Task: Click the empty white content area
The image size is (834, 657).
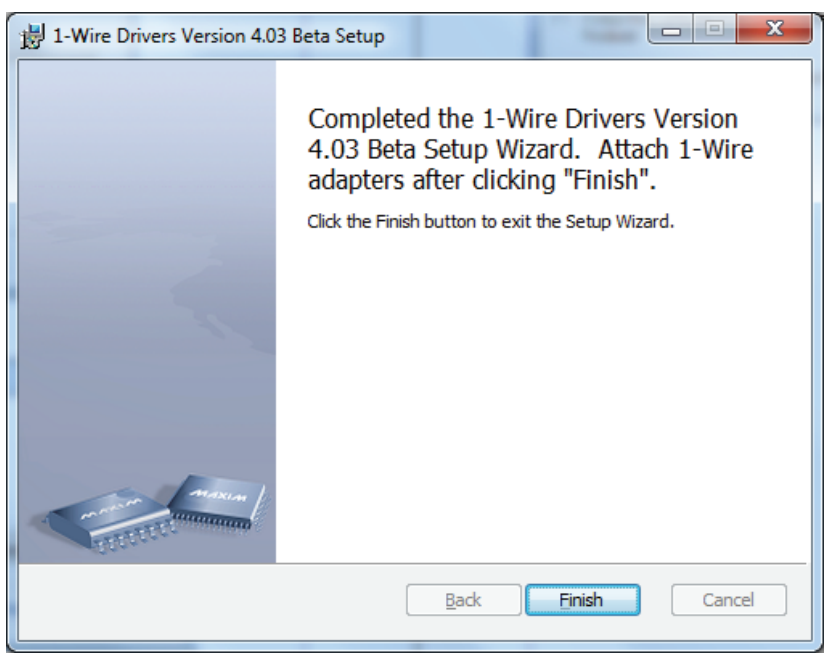Action: pos(540,400)
